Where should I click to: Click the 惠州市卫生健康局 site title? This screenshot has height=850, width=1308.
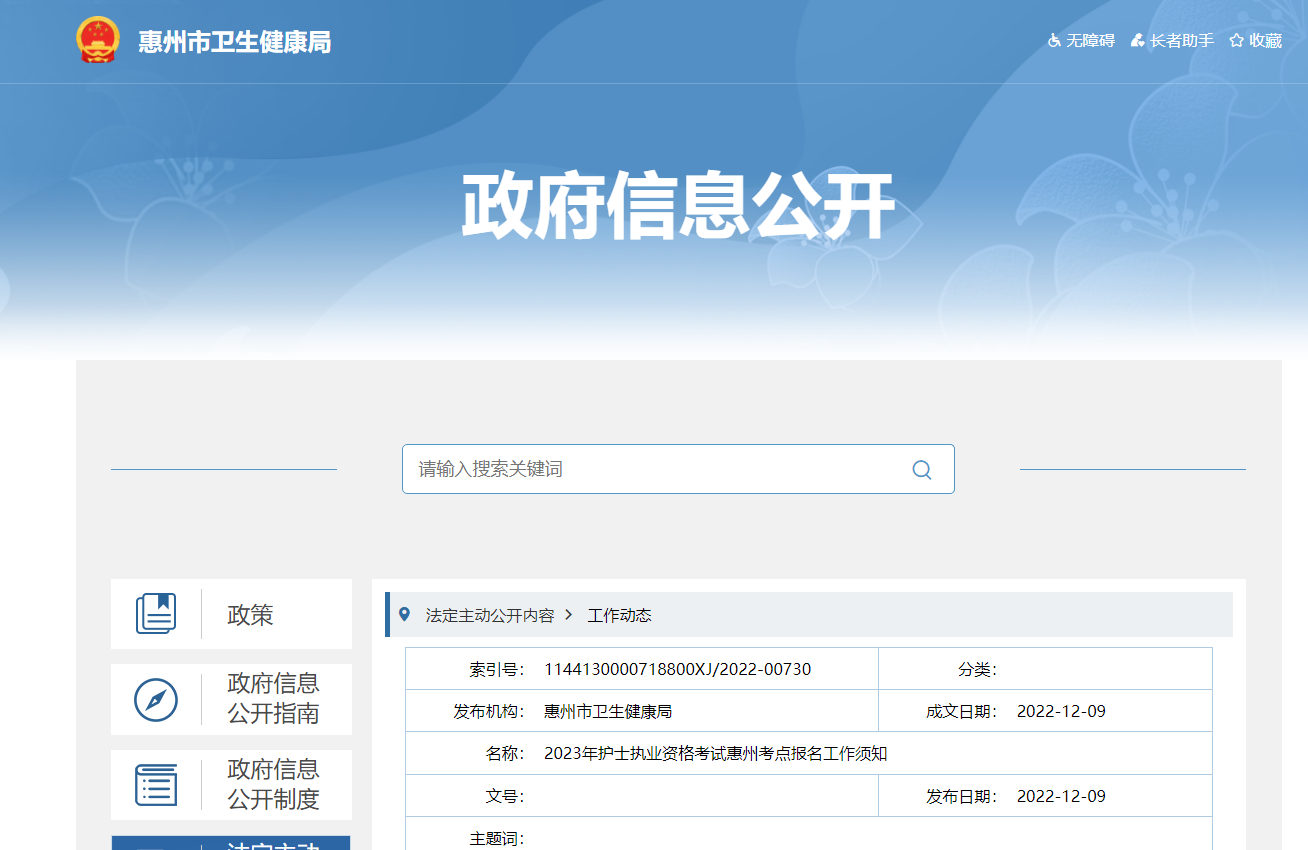tap(235, 42)
